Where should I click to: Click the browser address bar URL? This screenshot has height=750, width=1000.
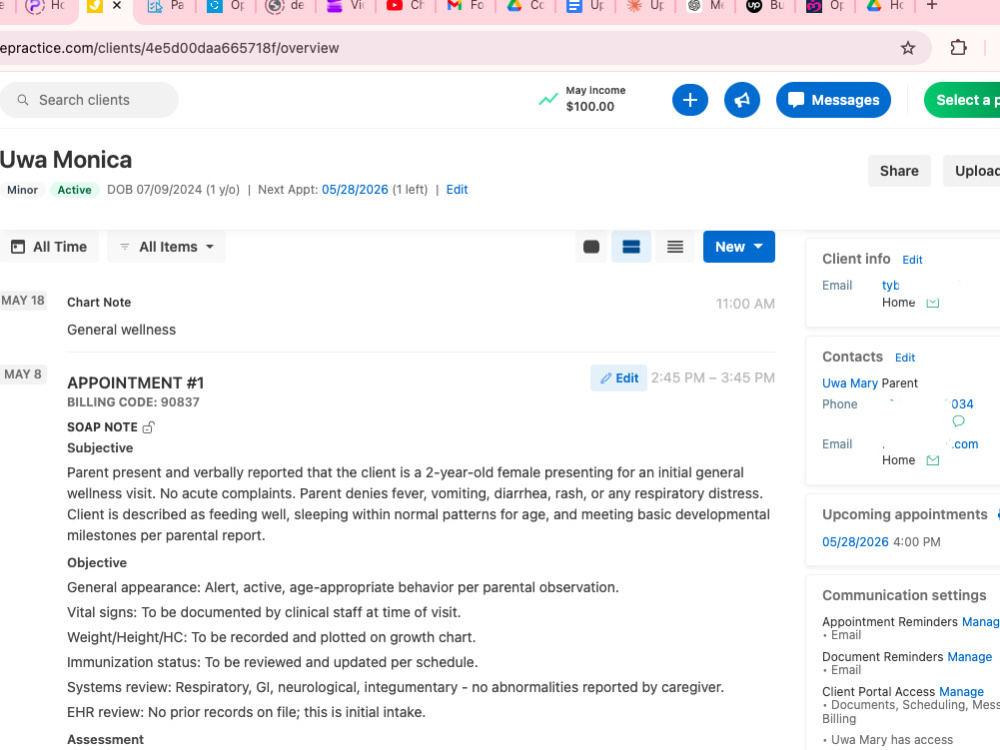click(170, 48)
